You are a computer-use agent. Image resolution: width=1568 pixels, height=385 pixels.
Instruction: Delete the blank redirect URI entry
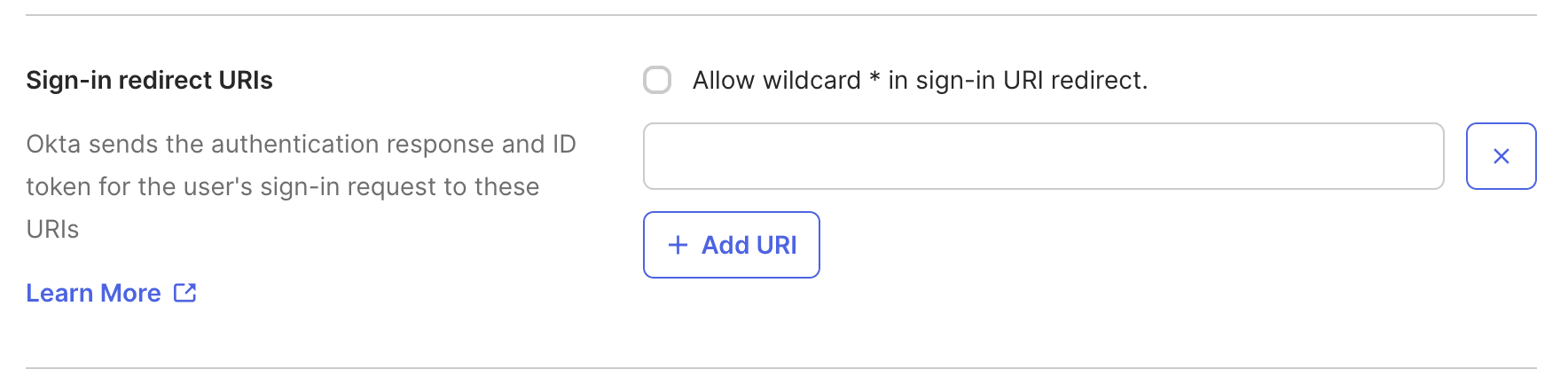1501,156
